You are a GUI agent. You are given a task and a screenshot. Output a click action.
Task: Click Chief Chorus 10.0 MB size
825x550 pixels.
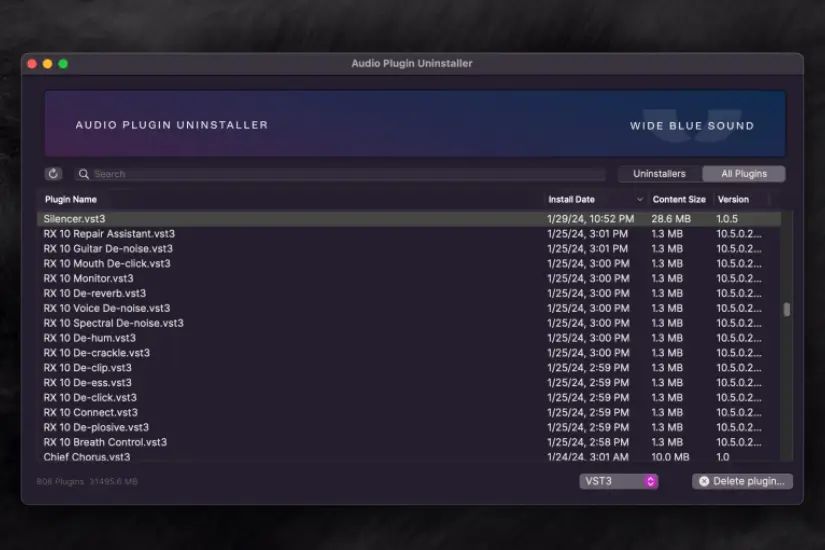coord(670,457)
